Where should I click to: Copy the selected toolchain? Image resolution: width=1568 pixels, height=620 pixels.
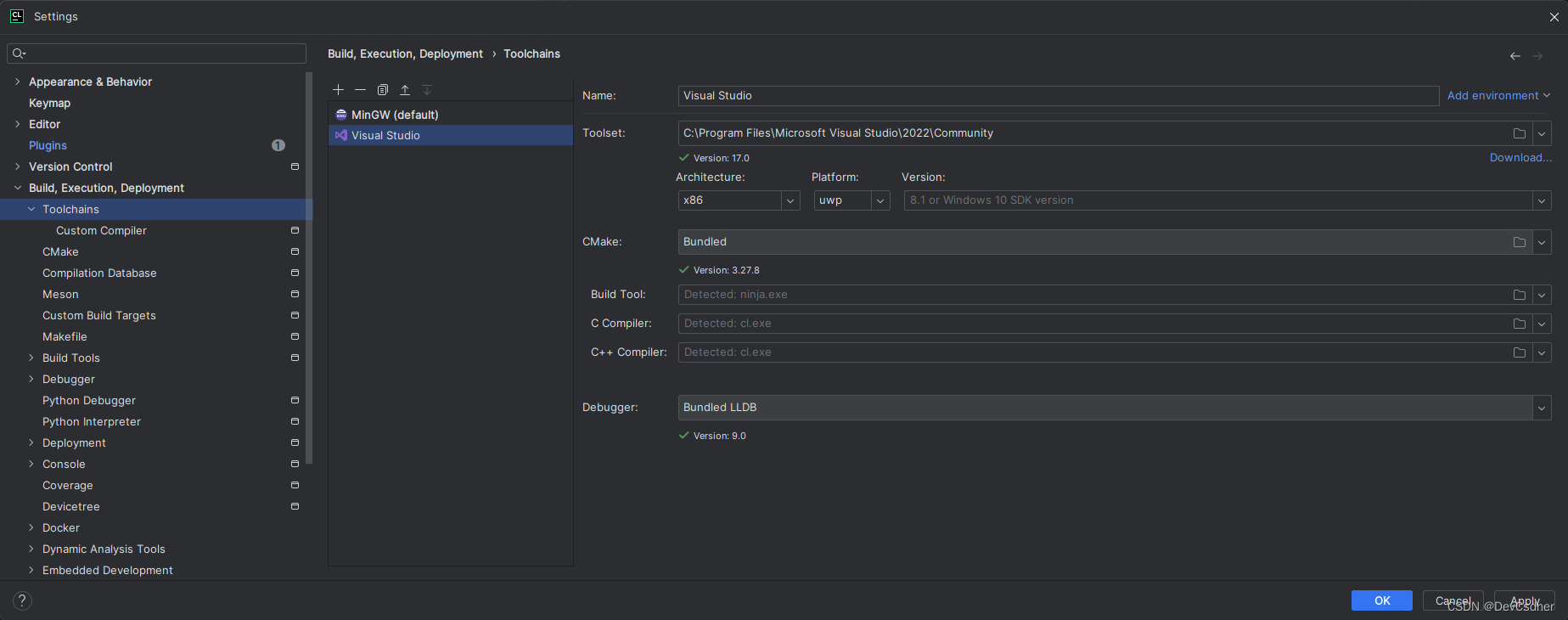point(383,89)
